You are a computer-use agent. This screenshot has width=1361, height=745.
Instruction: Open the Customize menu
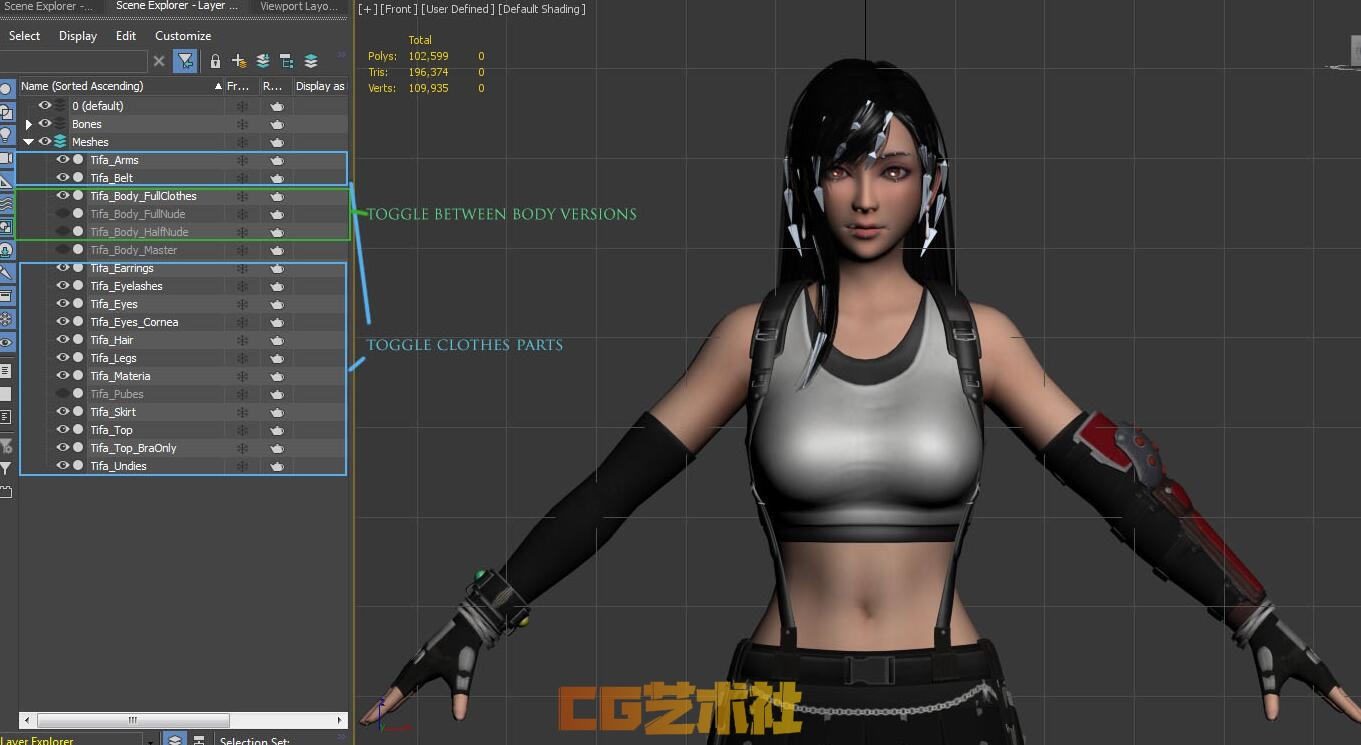click(x=183, y=36)
